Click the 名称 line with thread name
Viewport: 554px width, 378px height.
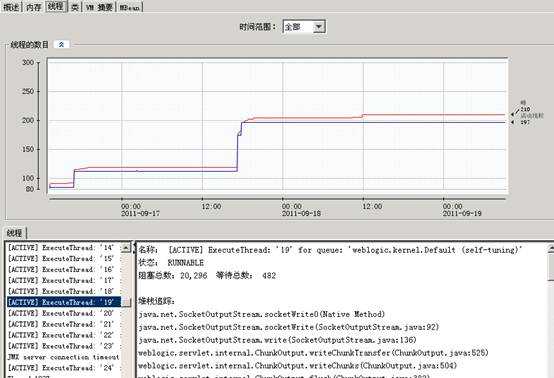click(x=330, y=250)
